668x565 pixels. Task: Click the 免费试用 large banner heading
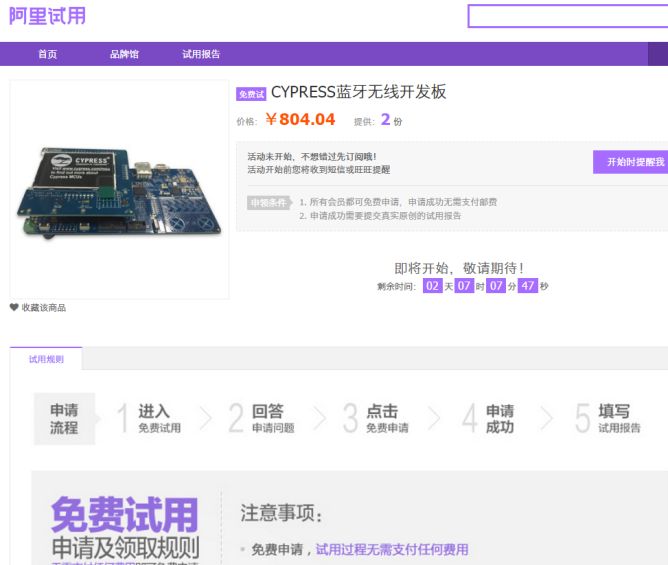pyautogui.click(x=125, y=514)
